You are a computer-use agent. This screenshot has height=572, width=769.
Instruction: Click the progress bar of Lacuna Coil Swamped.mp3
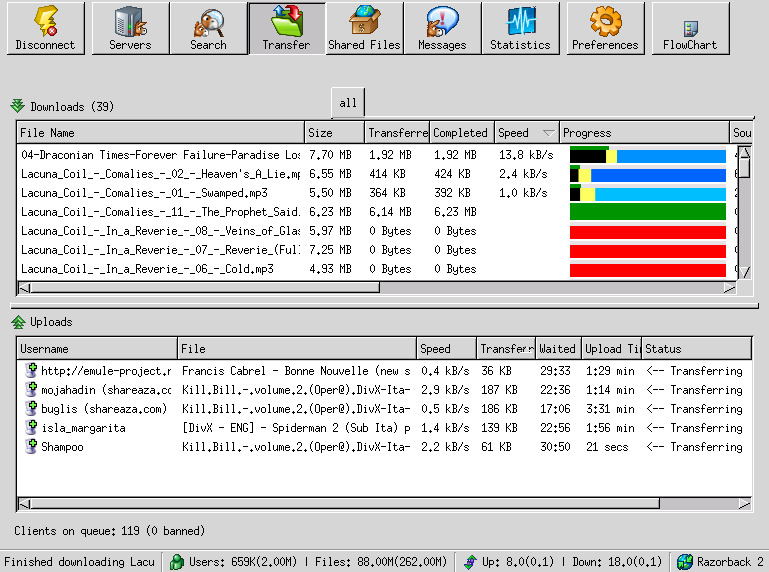tap(647, 194)
